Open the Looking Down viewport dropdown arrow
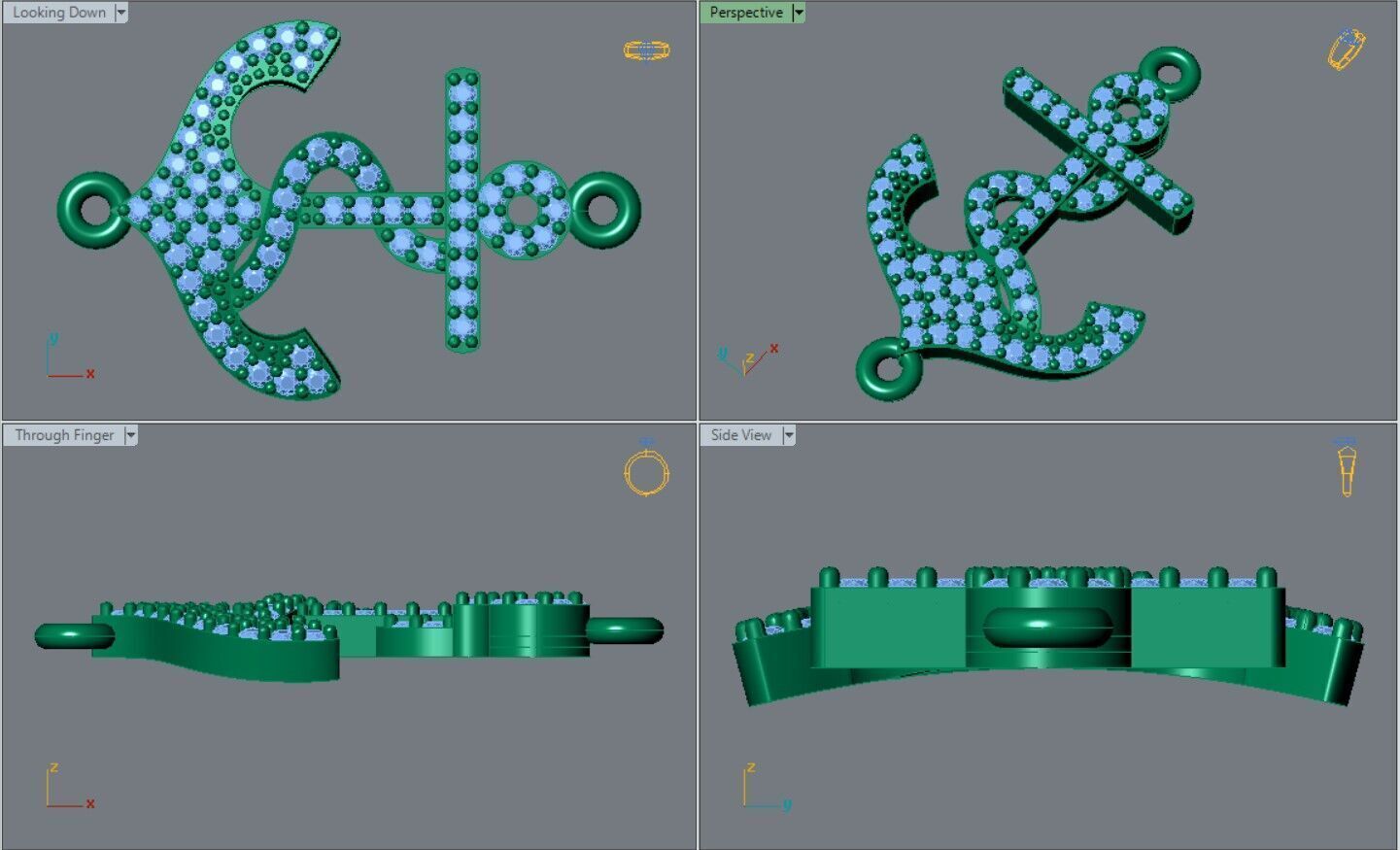 pos(121,13)
